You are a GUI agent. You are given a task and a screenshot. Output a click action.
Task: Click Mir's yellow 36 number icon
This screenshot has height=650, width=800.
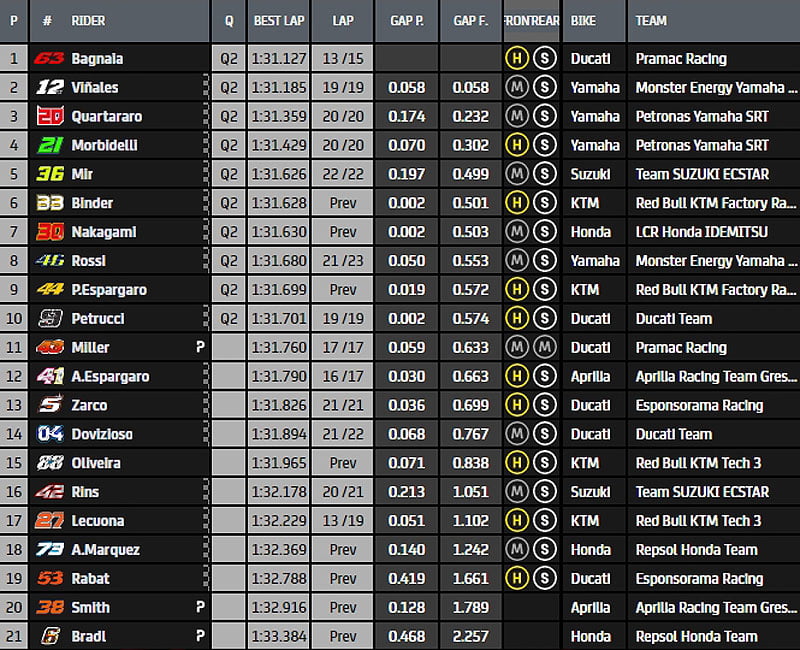(49, 175)
